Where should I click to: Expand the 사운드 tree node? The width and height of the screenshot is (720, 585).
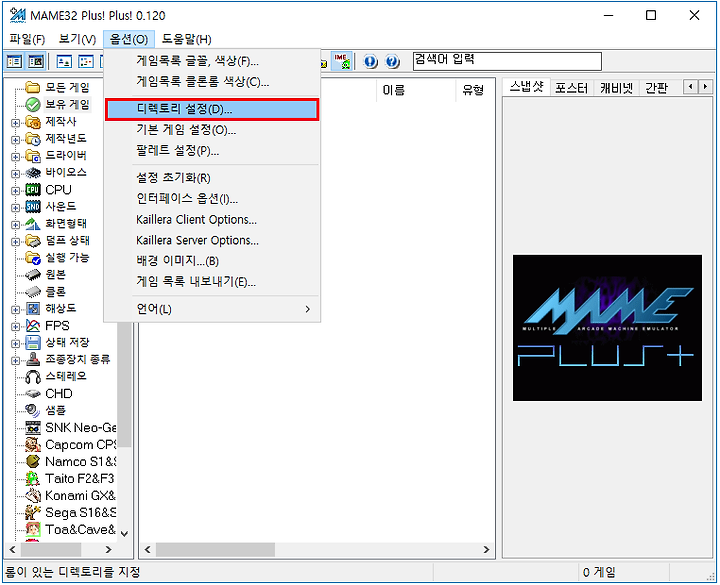15,208
